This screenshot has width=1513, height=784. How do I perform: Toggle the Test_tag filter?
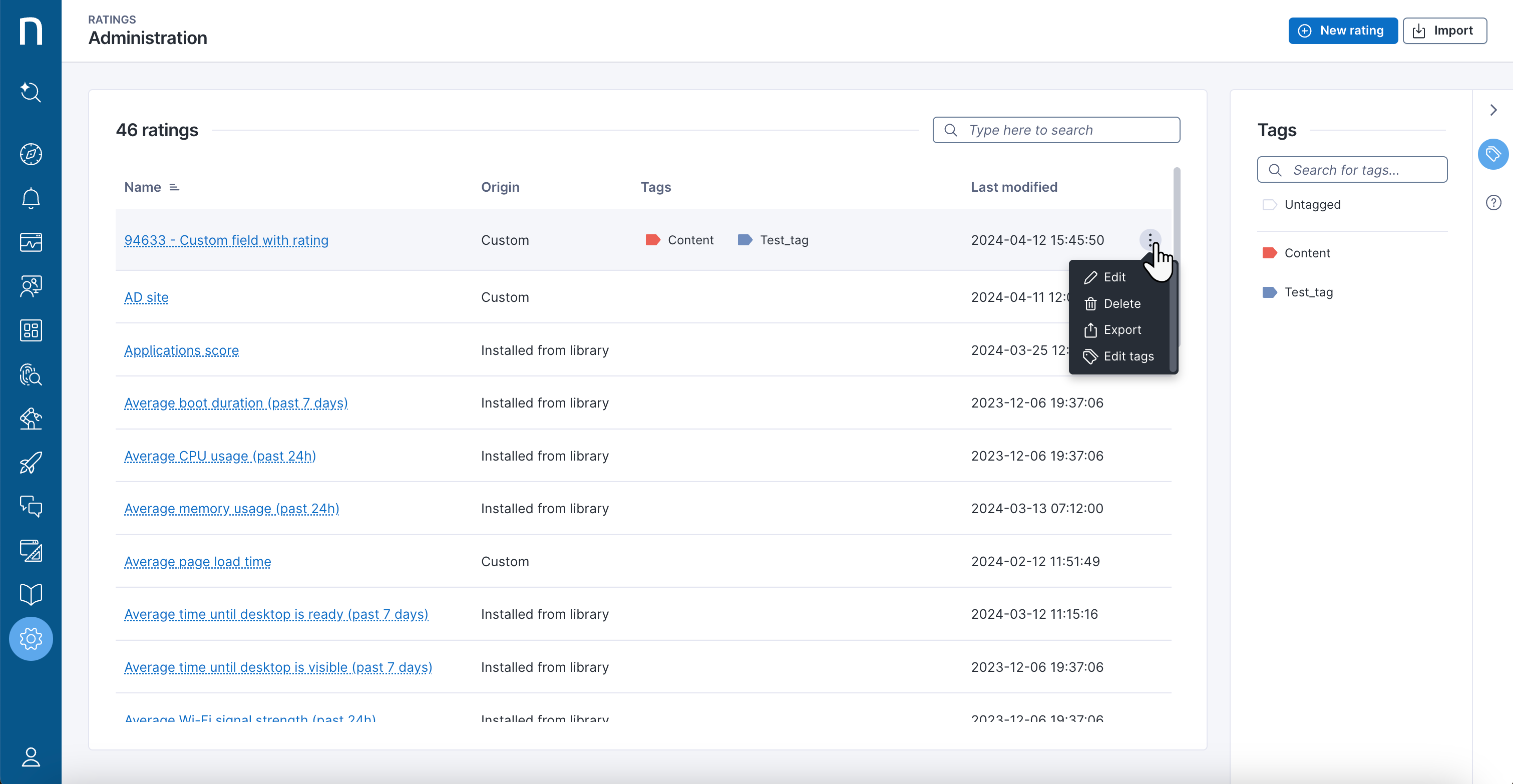pyautogui.click(x=1309, y=292)
